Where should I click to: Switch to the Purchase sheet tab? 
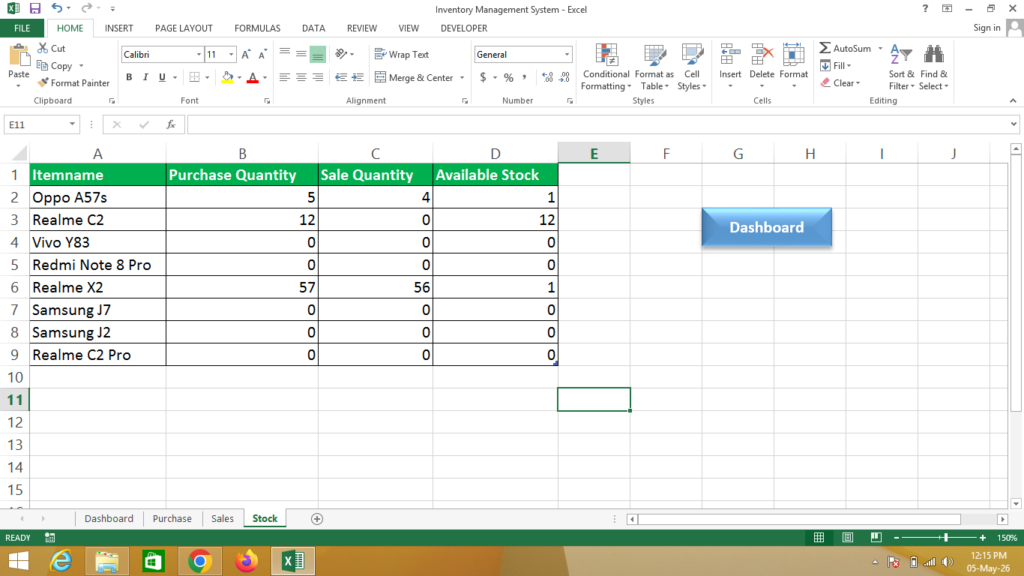pos(172,519)
